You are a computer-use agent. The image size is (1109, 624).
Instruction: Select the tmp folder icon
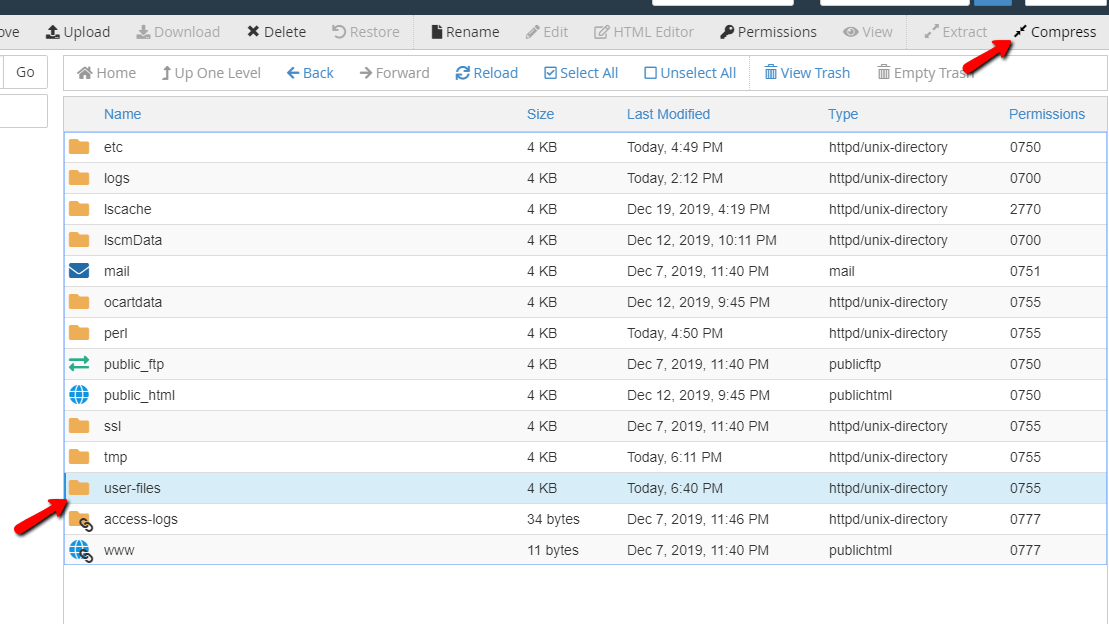click(79, 457)
